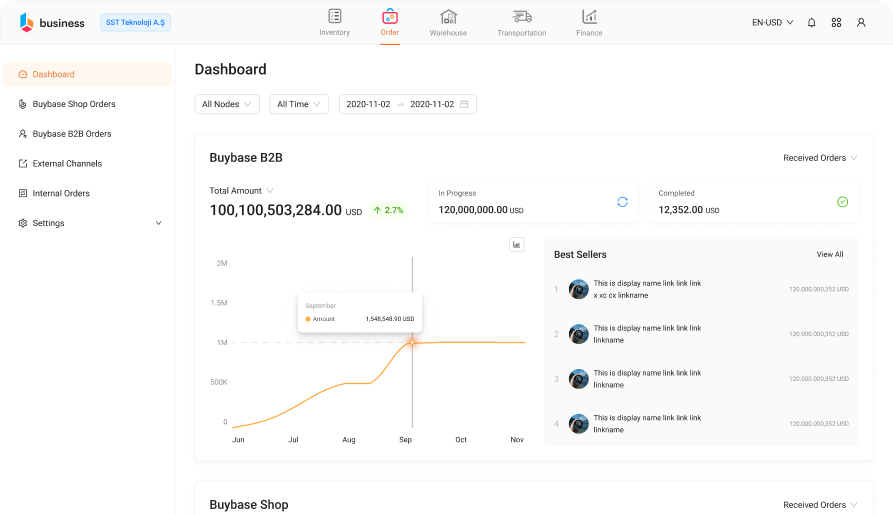Open first best seller 'x xc cx linkname'
Screen dimensions: 893x515
tap(648, 289)
